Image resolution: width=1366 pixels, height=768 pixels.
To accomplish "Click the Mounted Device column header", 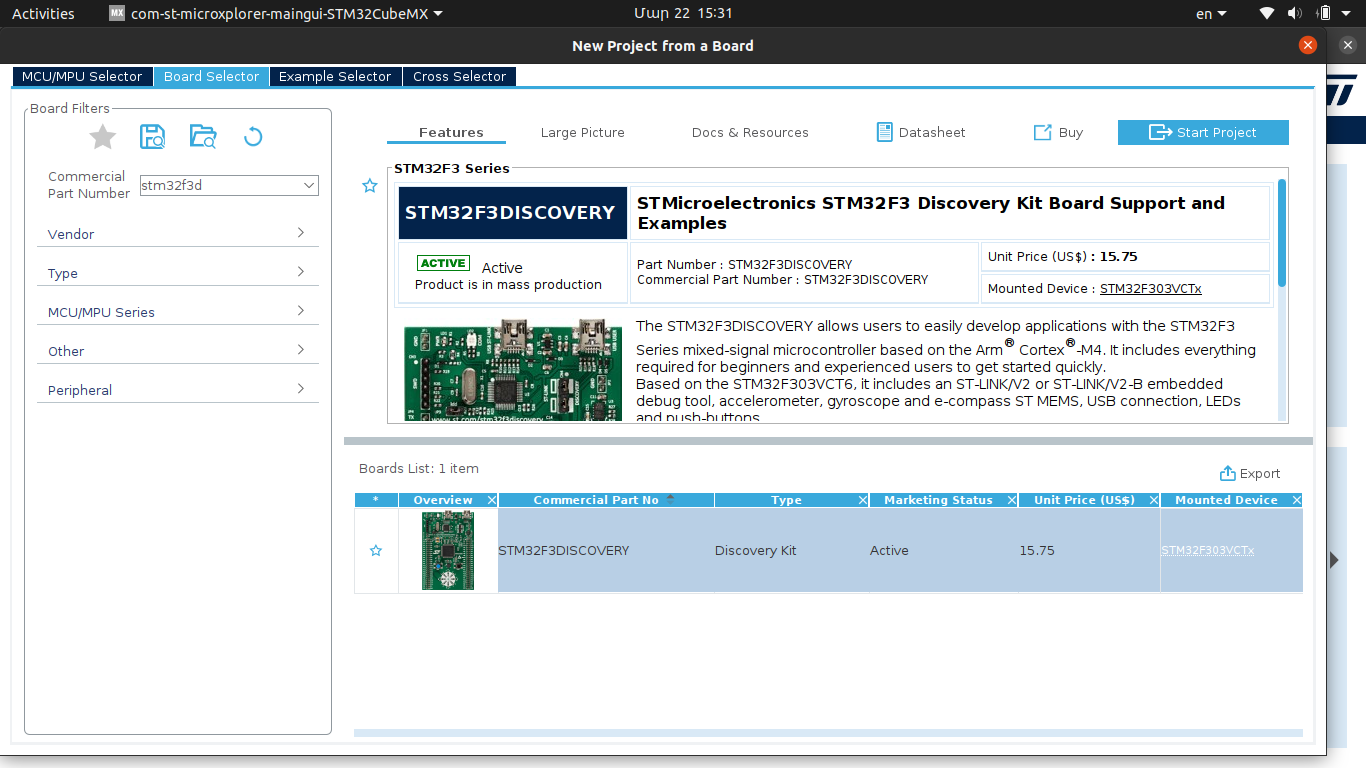I will pyautogui.click(x=1226, y=500).
